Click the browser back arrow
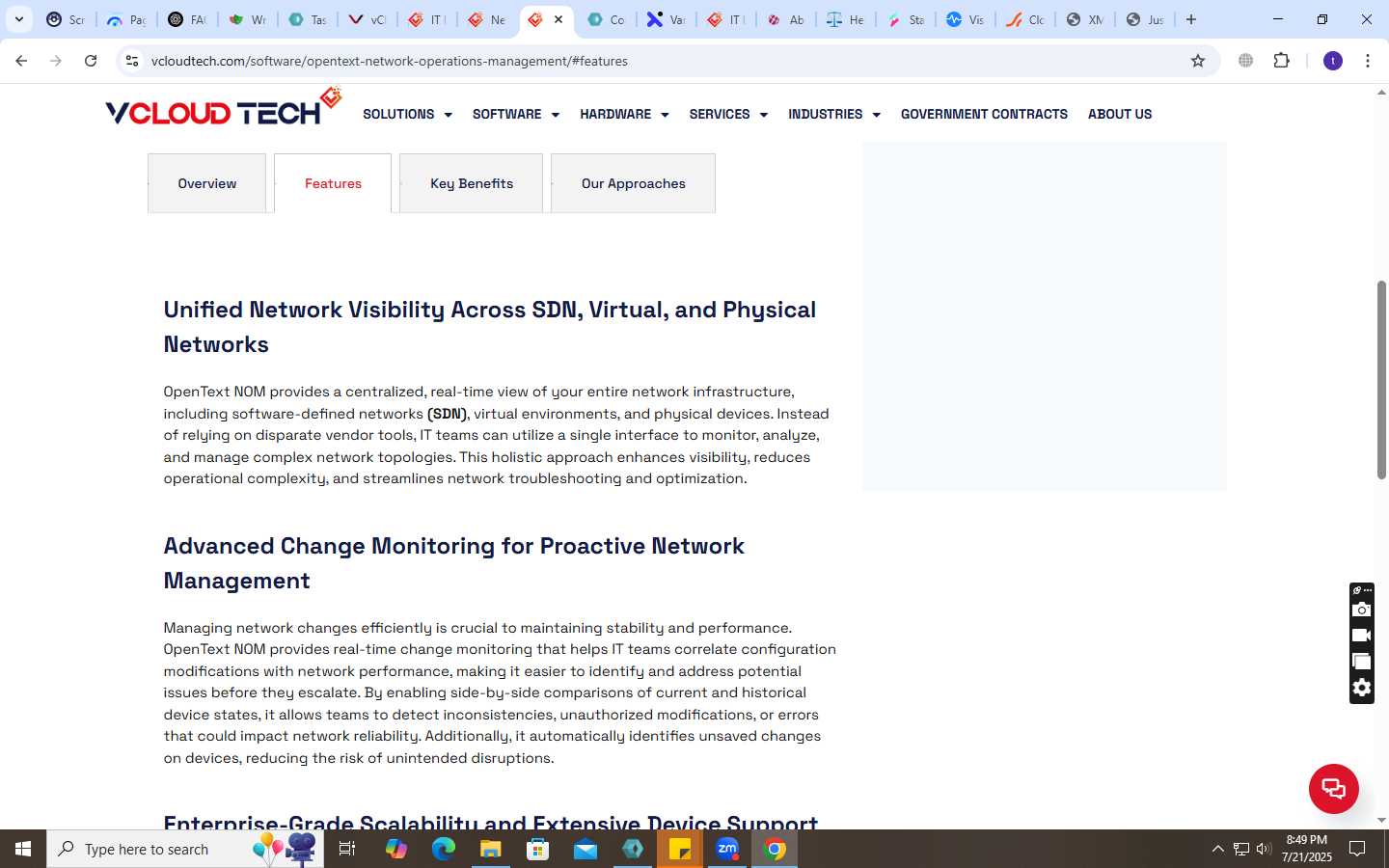The height and width of the screenshot is (868, 1389). (x=21, y=61)
